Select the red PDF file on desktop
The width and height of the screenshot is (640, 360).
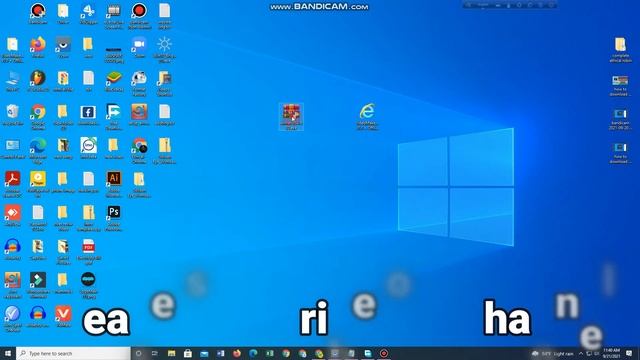[88, 252]
